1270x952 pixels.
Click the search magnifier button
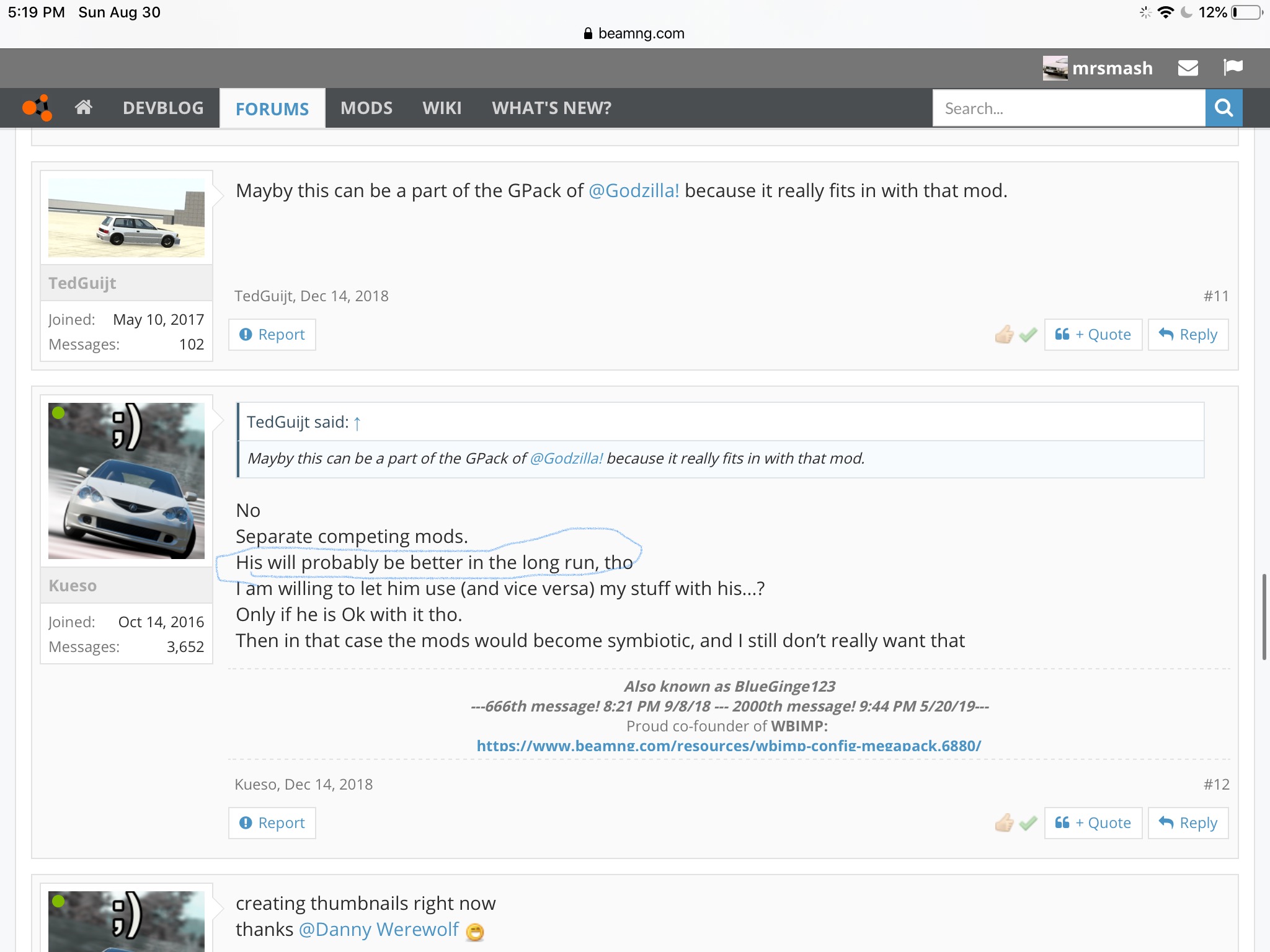[1223, 108]
